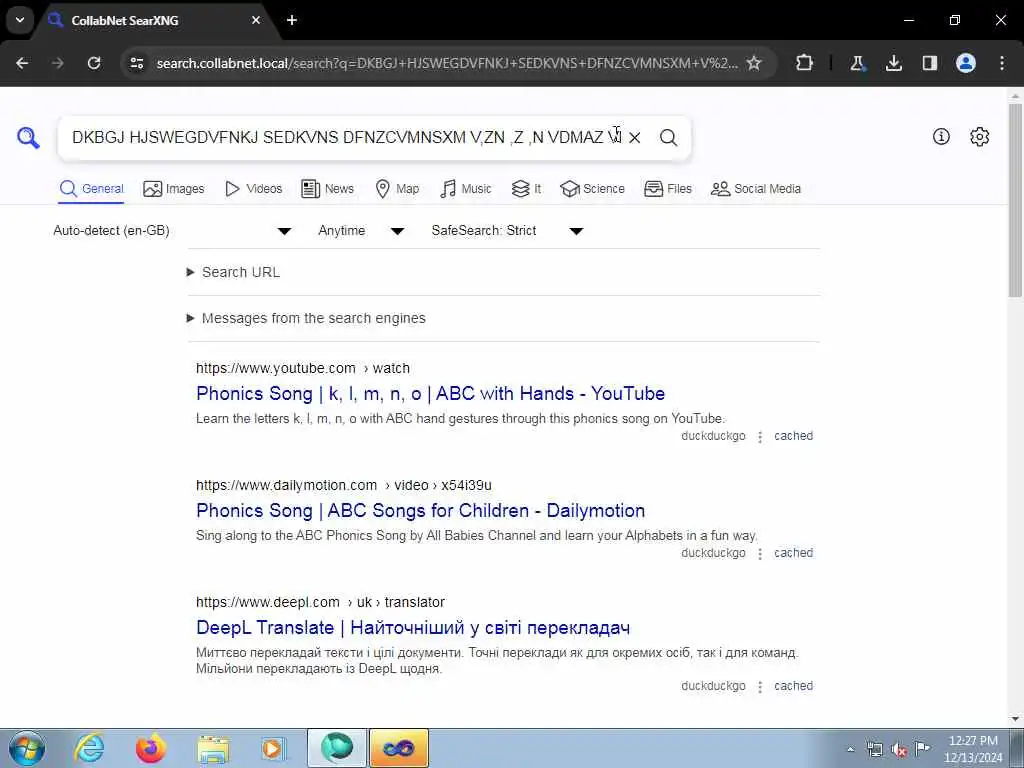
Task: Toggle muted volume icon in system tray
Action: point(899,749)
